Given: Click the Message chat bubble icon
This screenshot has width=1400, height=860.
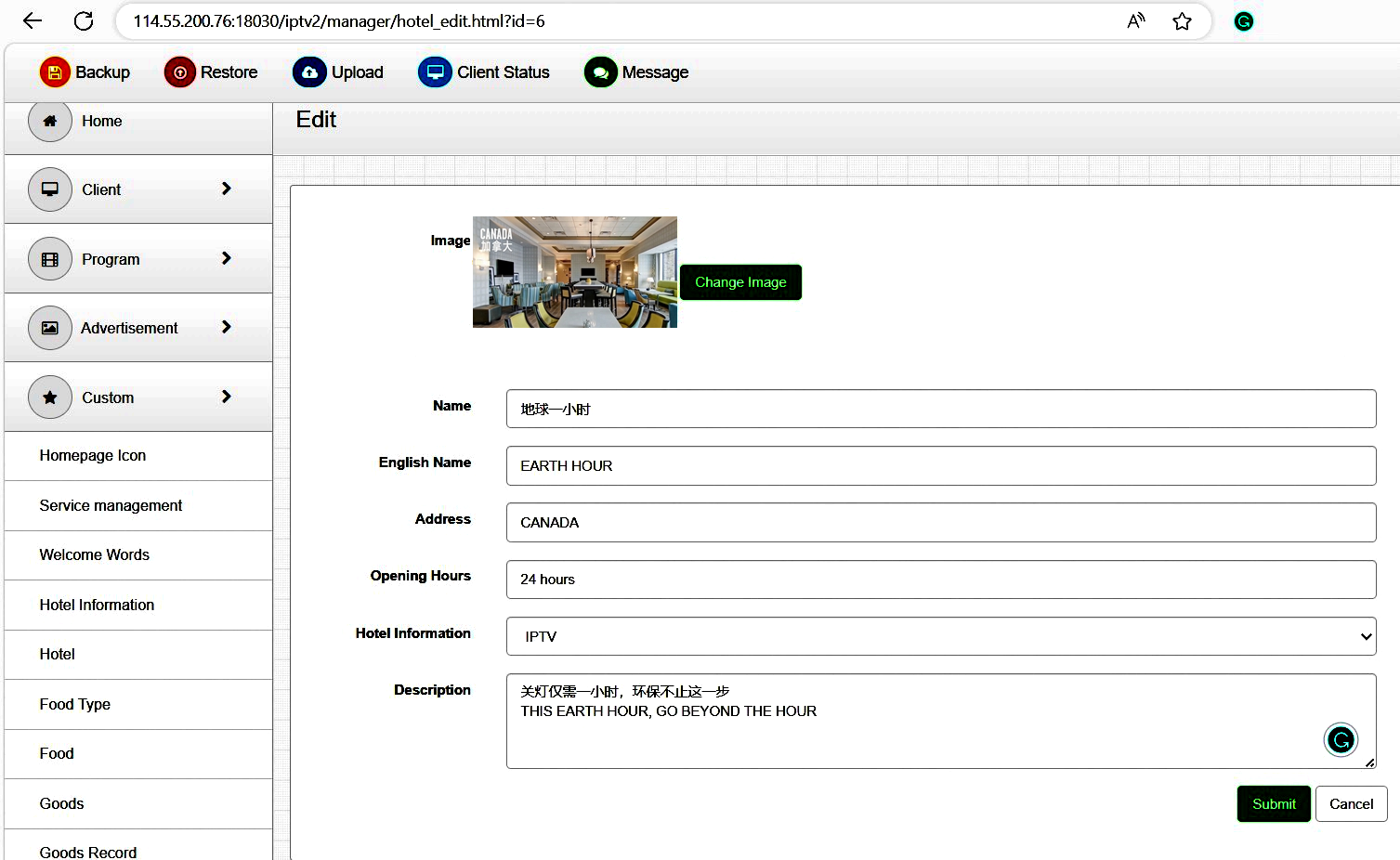Looking at the screenshot, I should tap(600, 72).
